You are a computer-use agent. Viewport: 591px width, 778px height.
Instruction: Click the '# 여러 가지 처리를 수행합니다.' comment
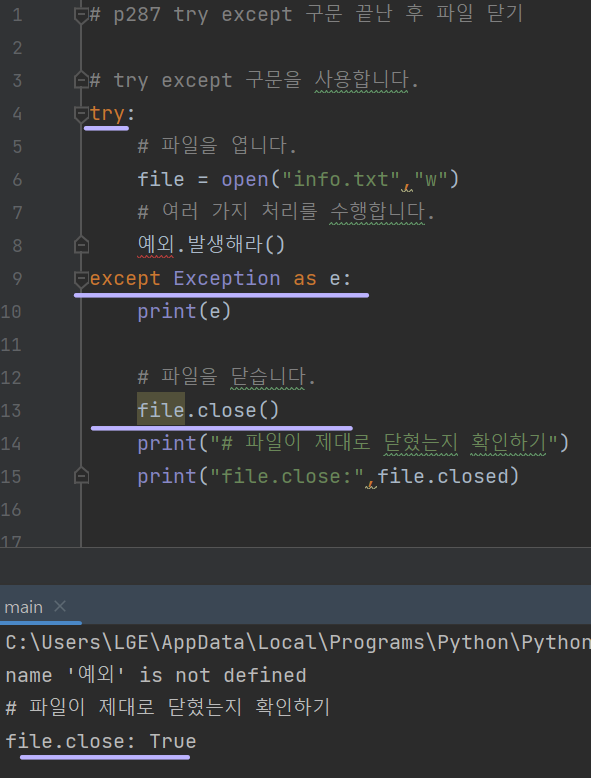coord(286,212)
